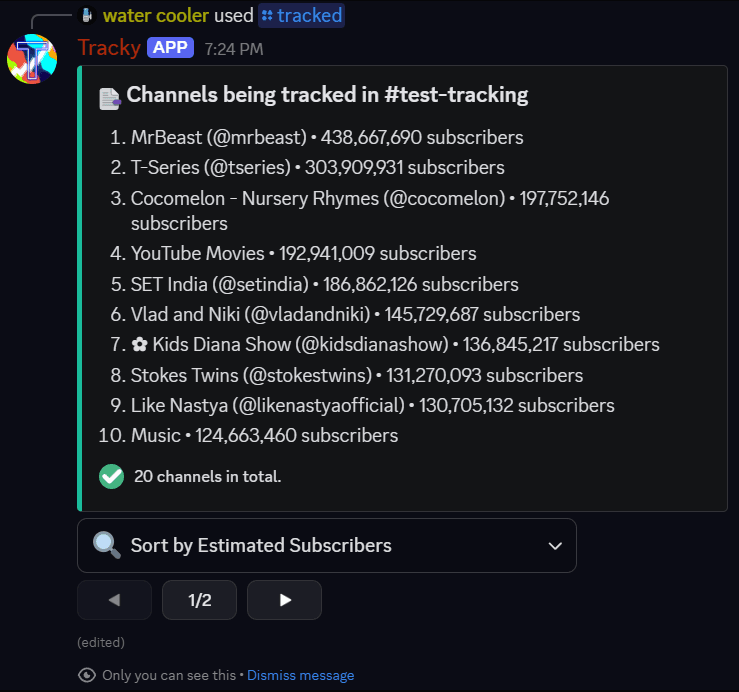Viewport: 739px width, 692px height.
Task: Click the Tracky bot avatar
Action: [x=32, y=58]
